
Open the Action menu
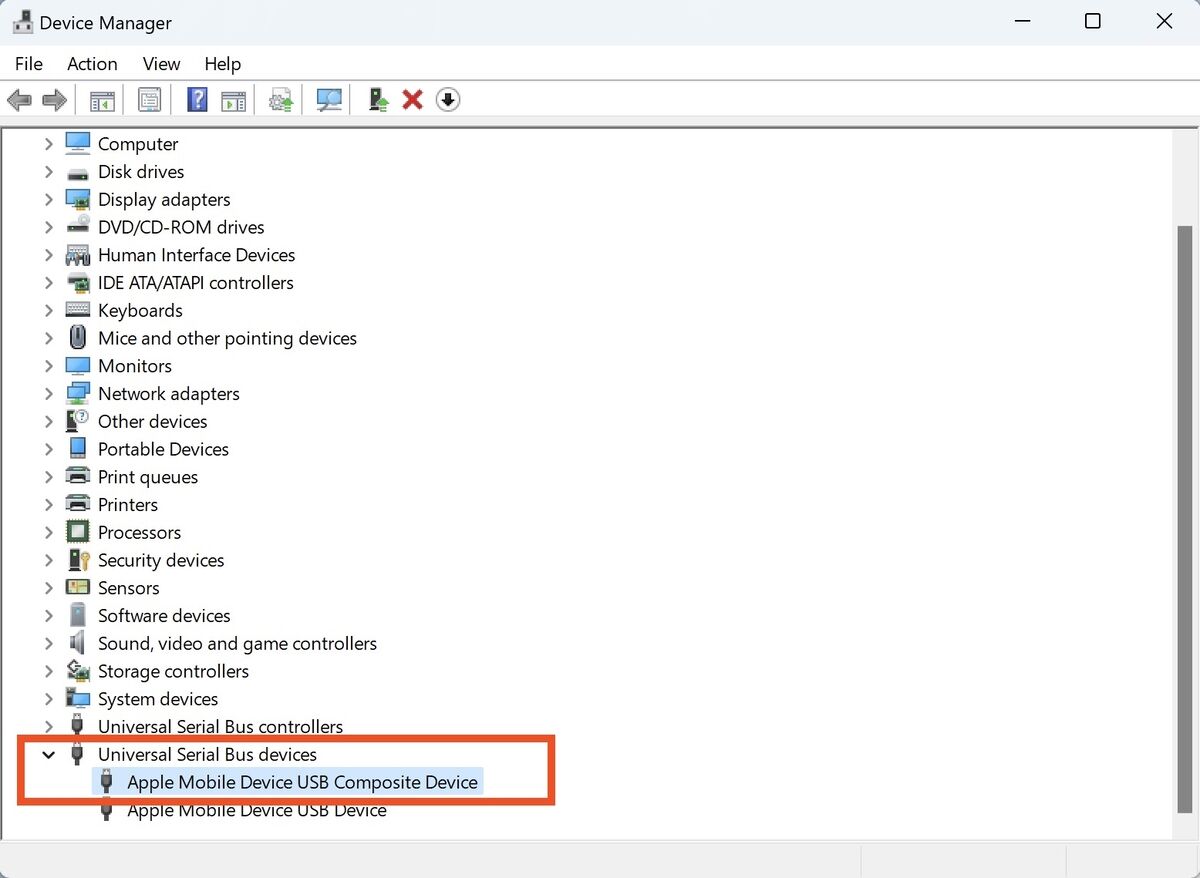pos(92,63)
